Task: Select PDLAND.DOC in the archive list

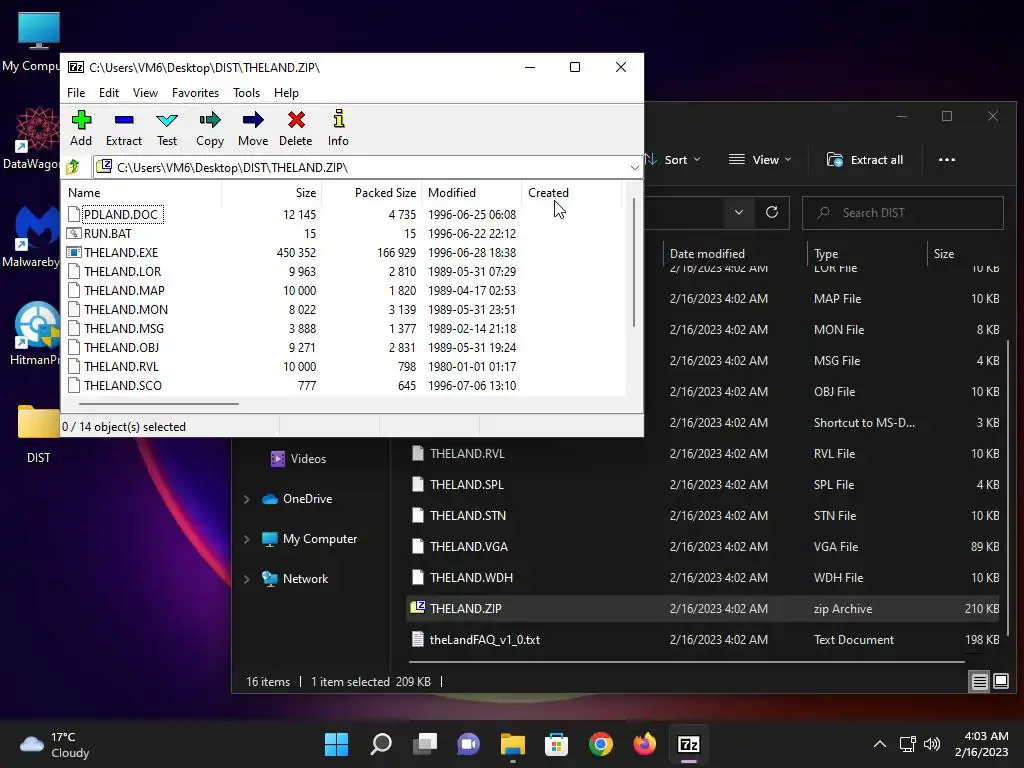Action: click(x=121, y=214)
